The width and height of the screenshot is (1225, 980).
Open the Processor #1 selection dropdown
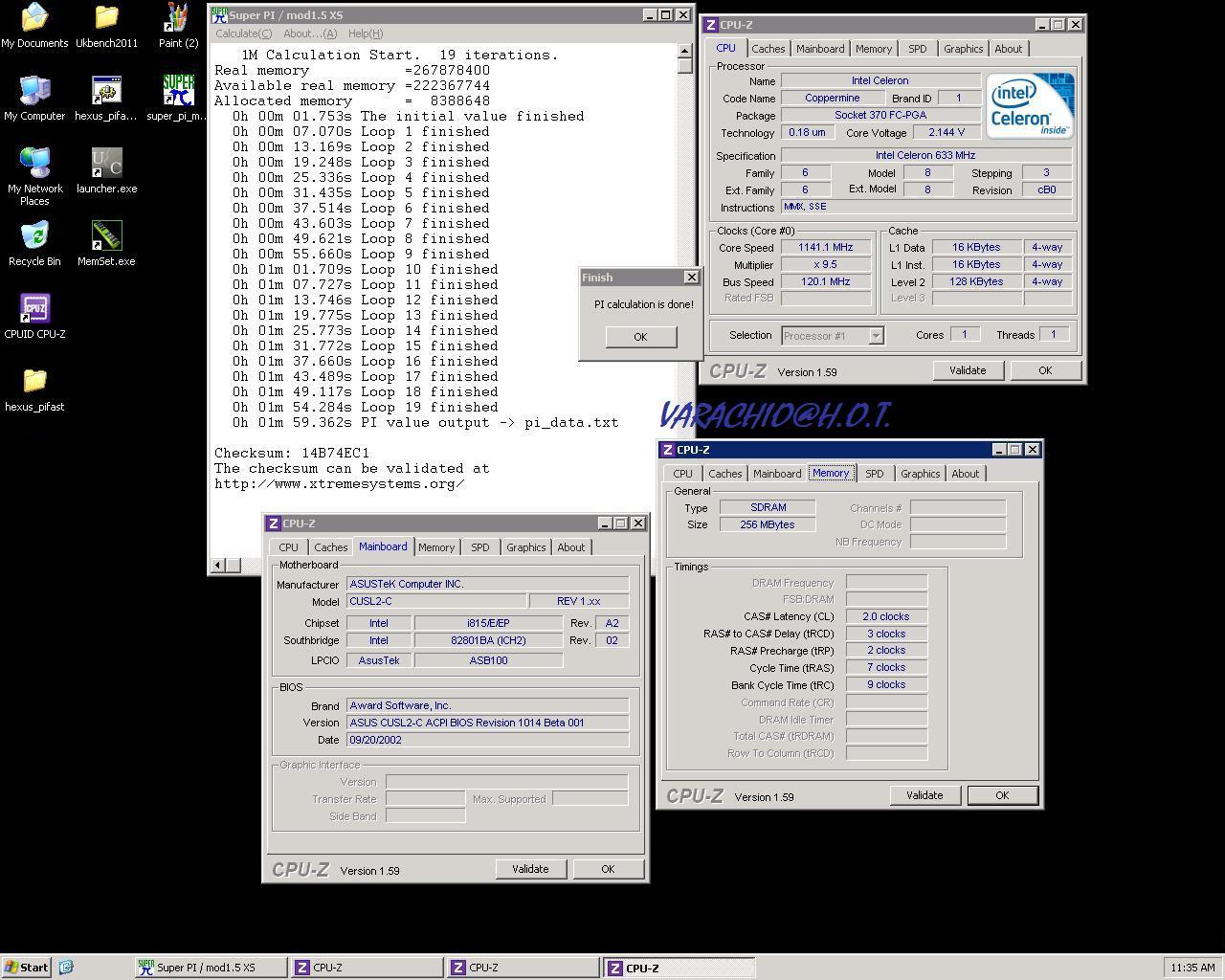[x=876, y=336]
